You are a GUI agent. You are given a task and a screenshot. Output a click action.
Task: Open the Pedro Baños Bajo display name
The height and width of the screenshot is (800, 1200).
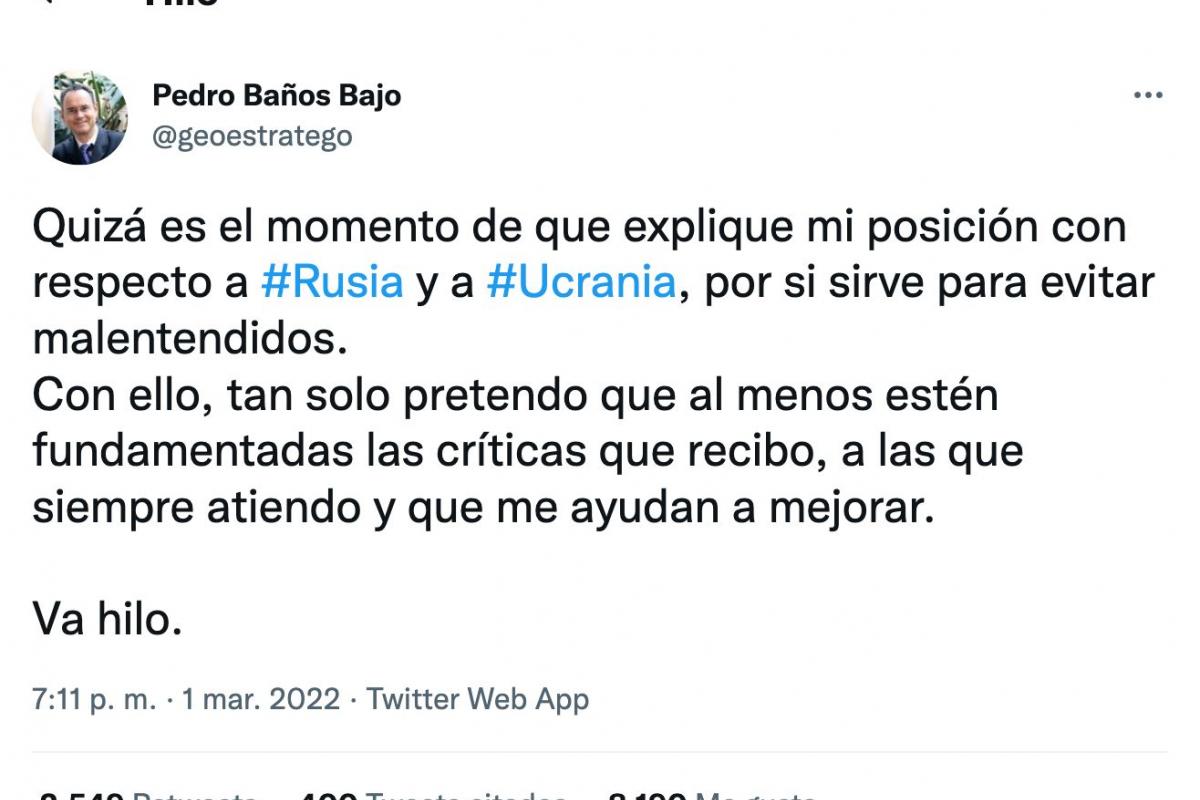tap(276, 95)
